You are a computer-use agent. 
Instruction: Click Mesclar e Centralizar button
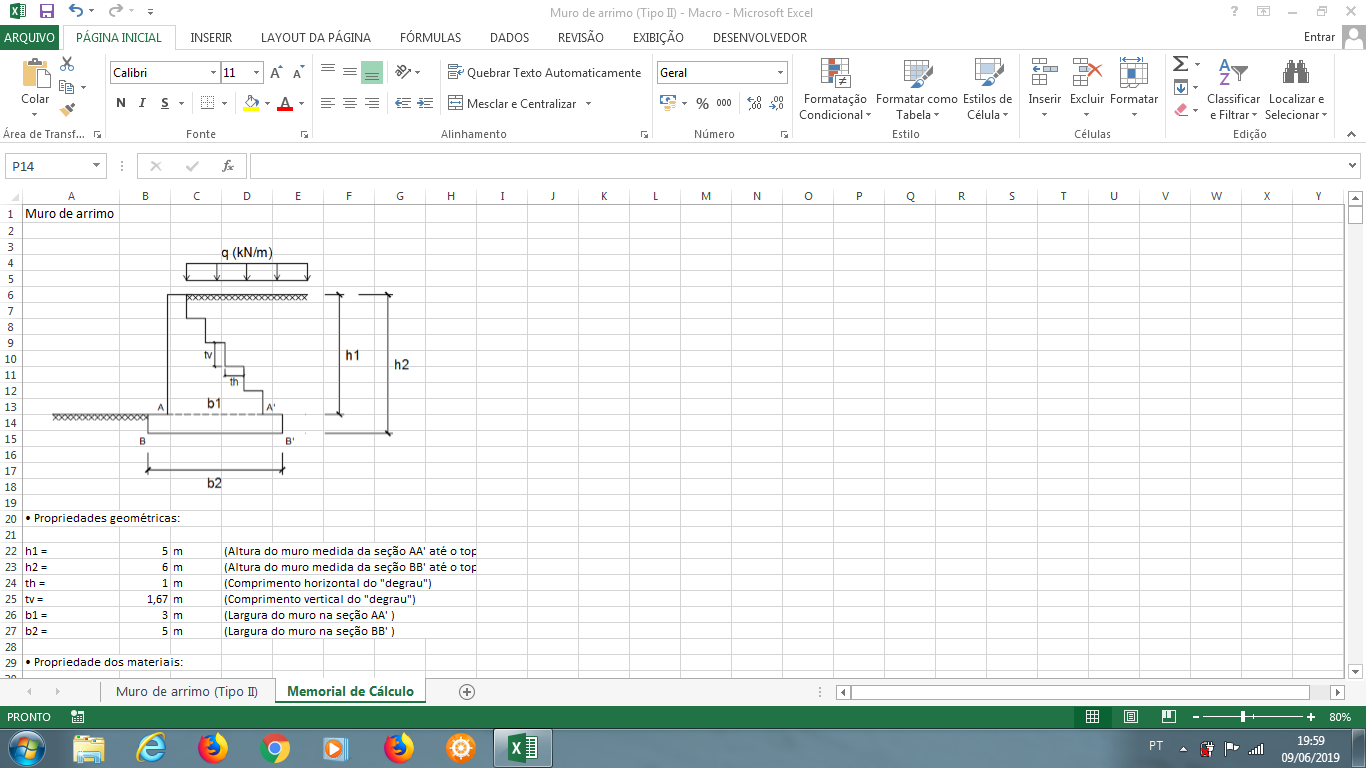512,103
